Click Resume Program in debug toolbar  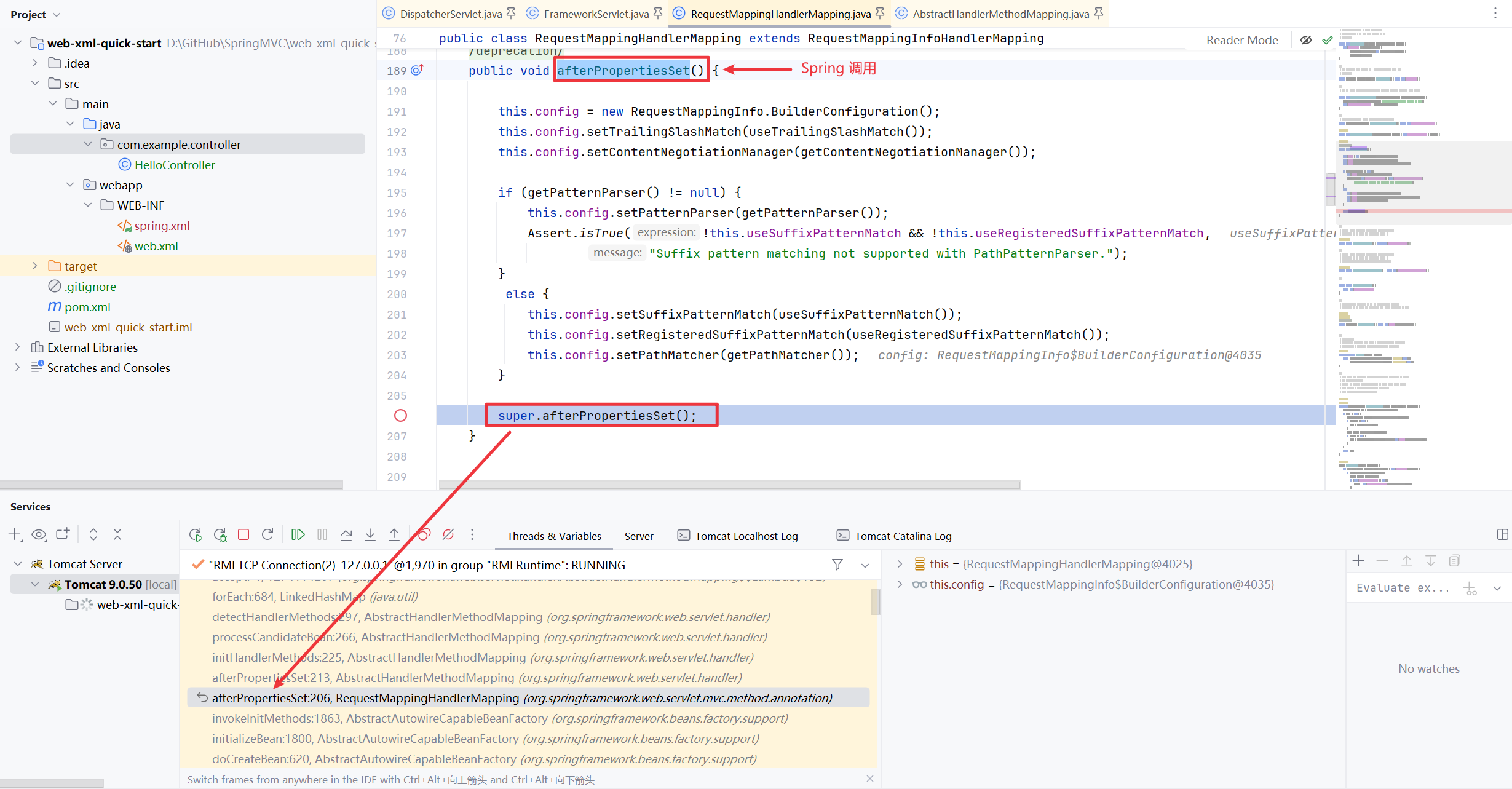[298, 535]
